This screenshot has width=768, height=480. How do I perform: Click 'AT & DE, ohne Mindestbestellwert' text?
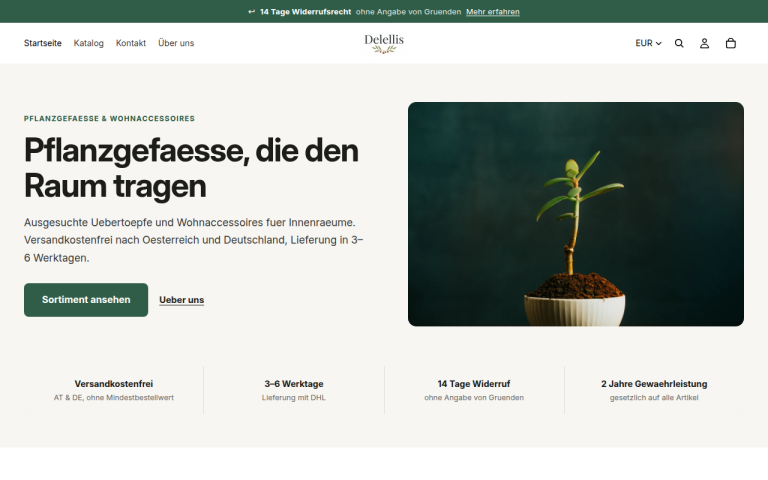(x=114, y=398)
